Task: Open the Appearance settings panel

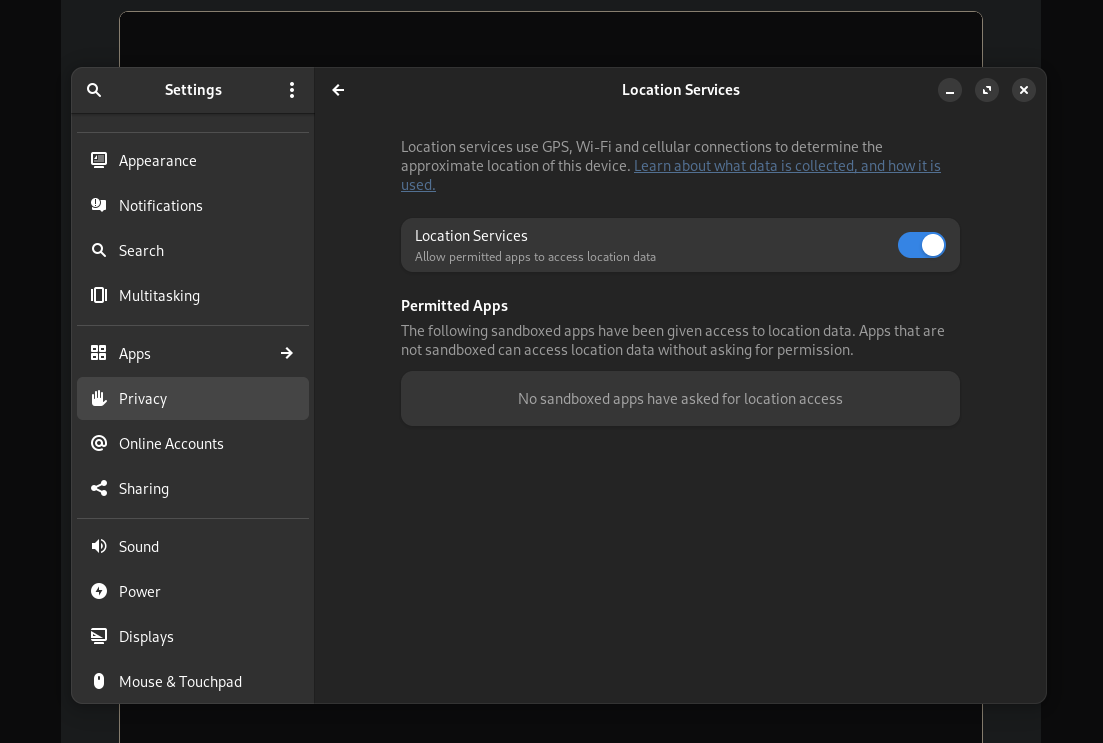Action: (x=193, y=160)
